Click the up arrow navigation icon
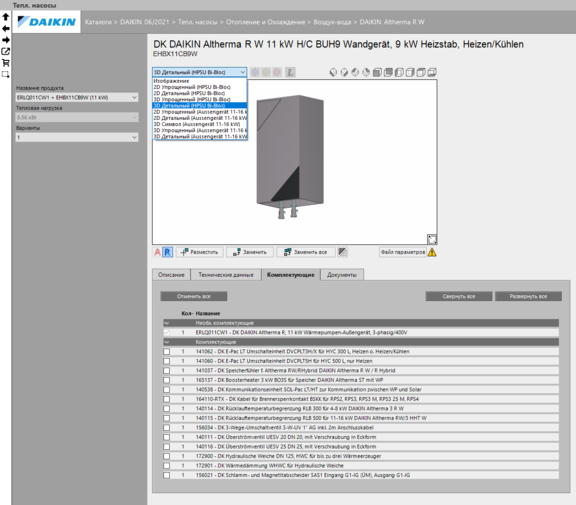The width and height of the screenshot is (576, 505). pos(6,17)
